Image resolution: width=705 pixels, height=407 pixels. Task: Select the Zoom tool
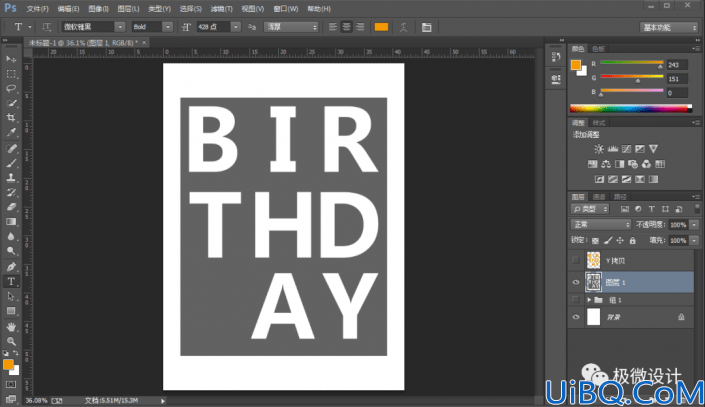click(11, 341)
